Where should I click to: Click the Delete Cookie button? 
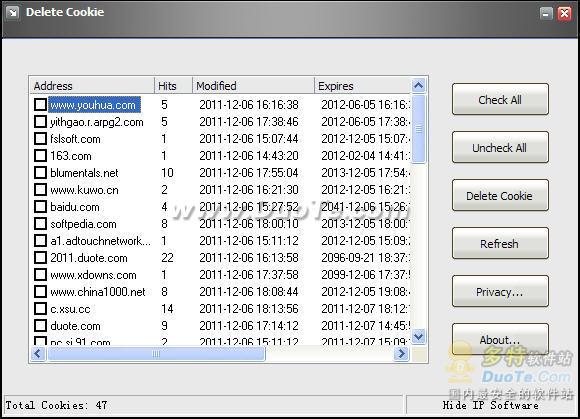(x=500, y=196)
